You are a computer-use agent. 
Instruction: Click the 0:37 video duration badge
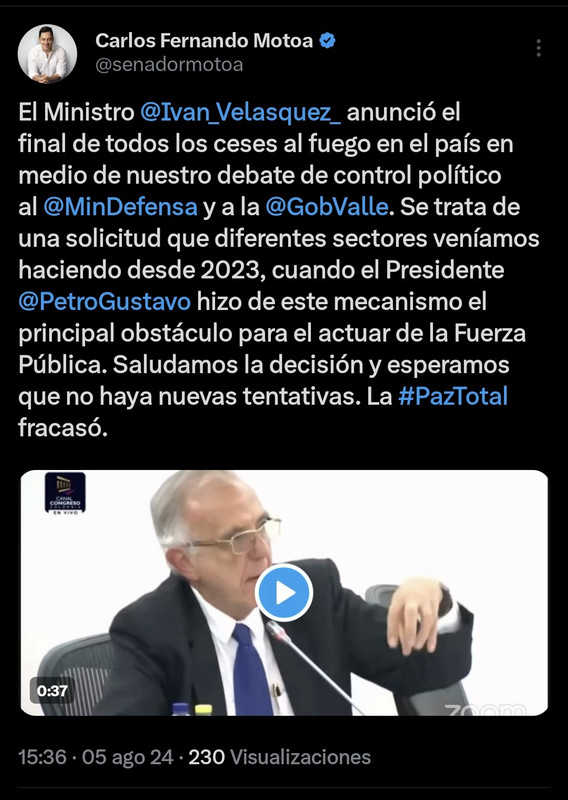point(52,691)
